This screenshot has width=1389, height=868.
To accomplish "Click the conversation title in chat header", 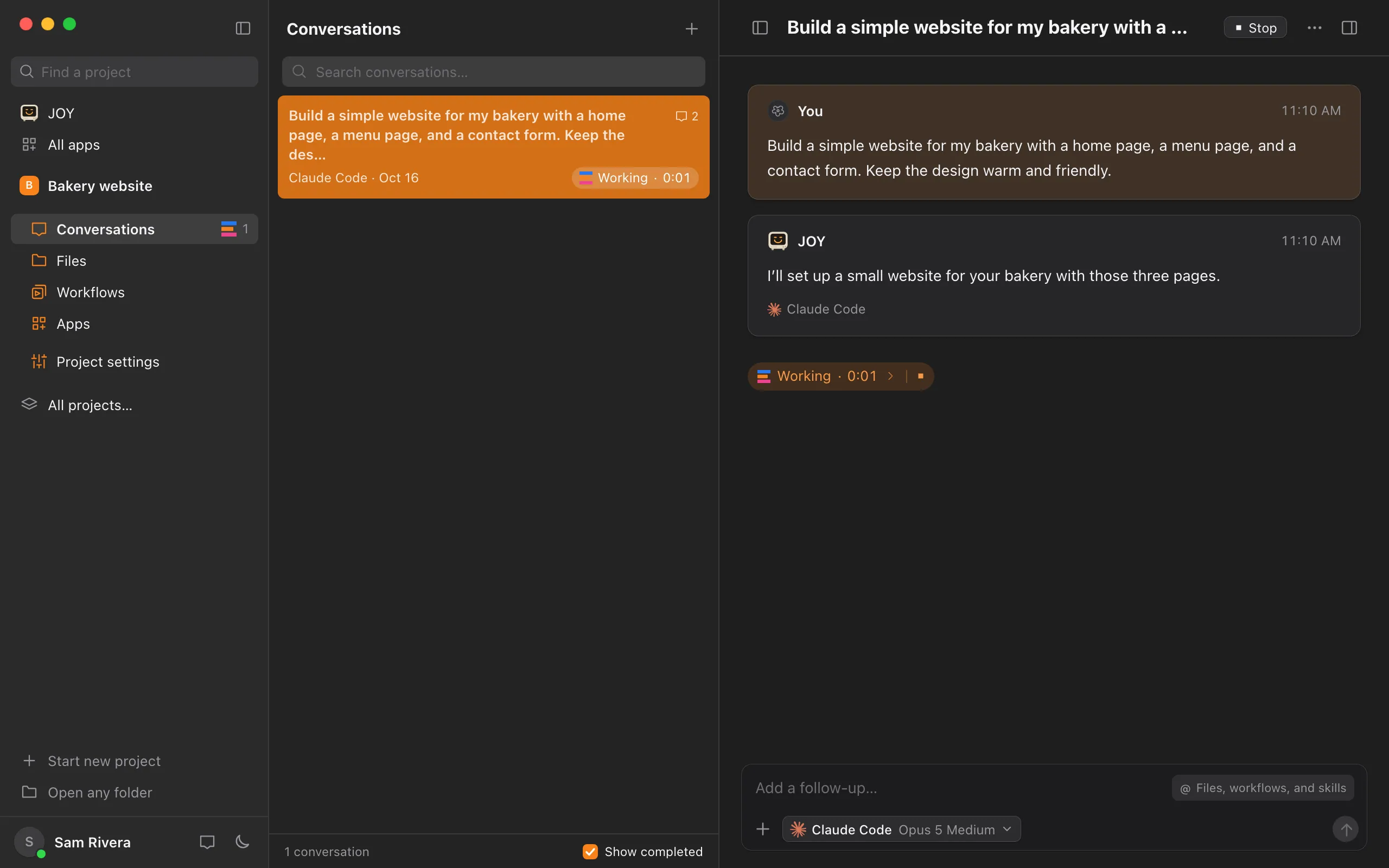I will [986, 28].
